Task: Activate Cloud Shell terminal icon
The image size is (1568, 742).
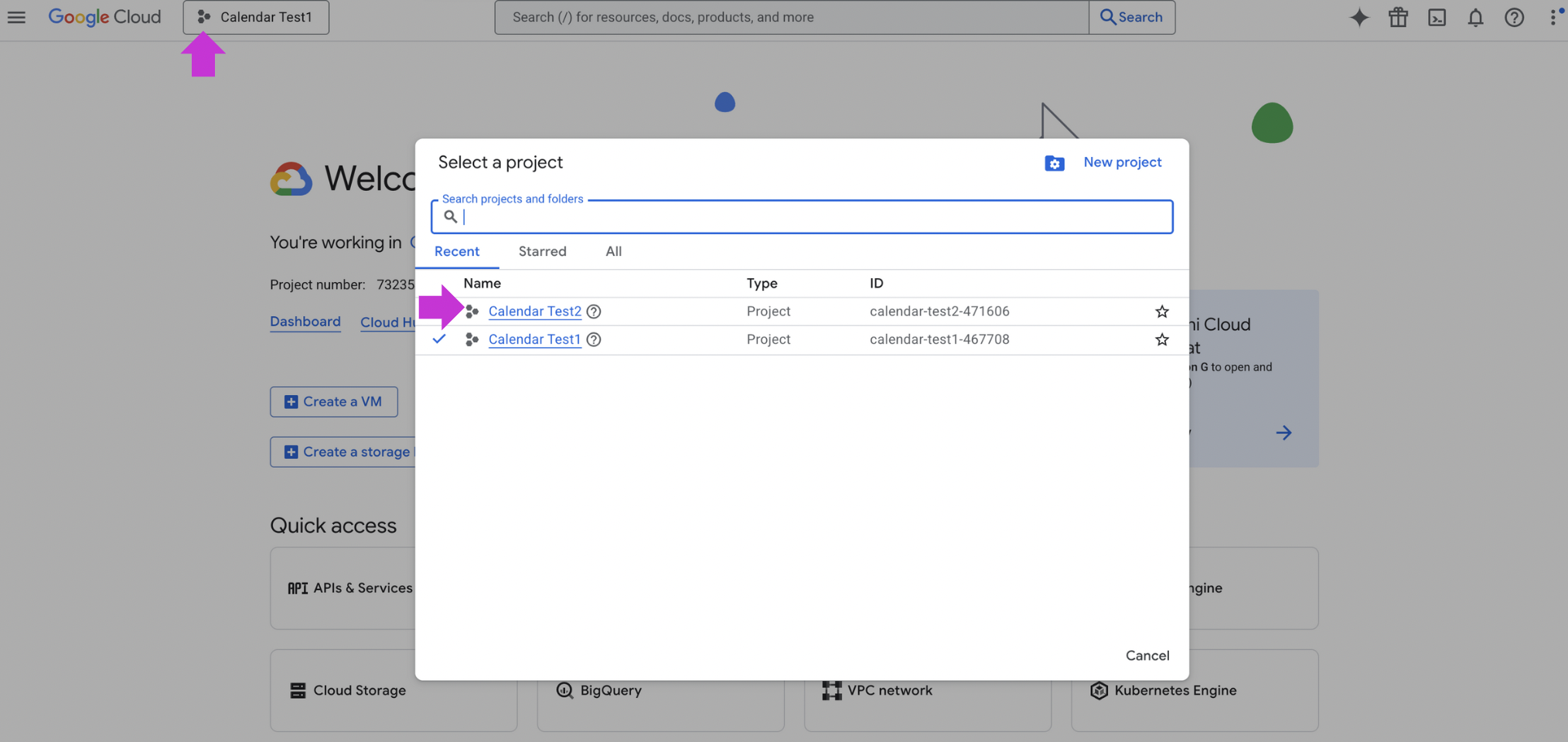Action: pos(1437,17)
